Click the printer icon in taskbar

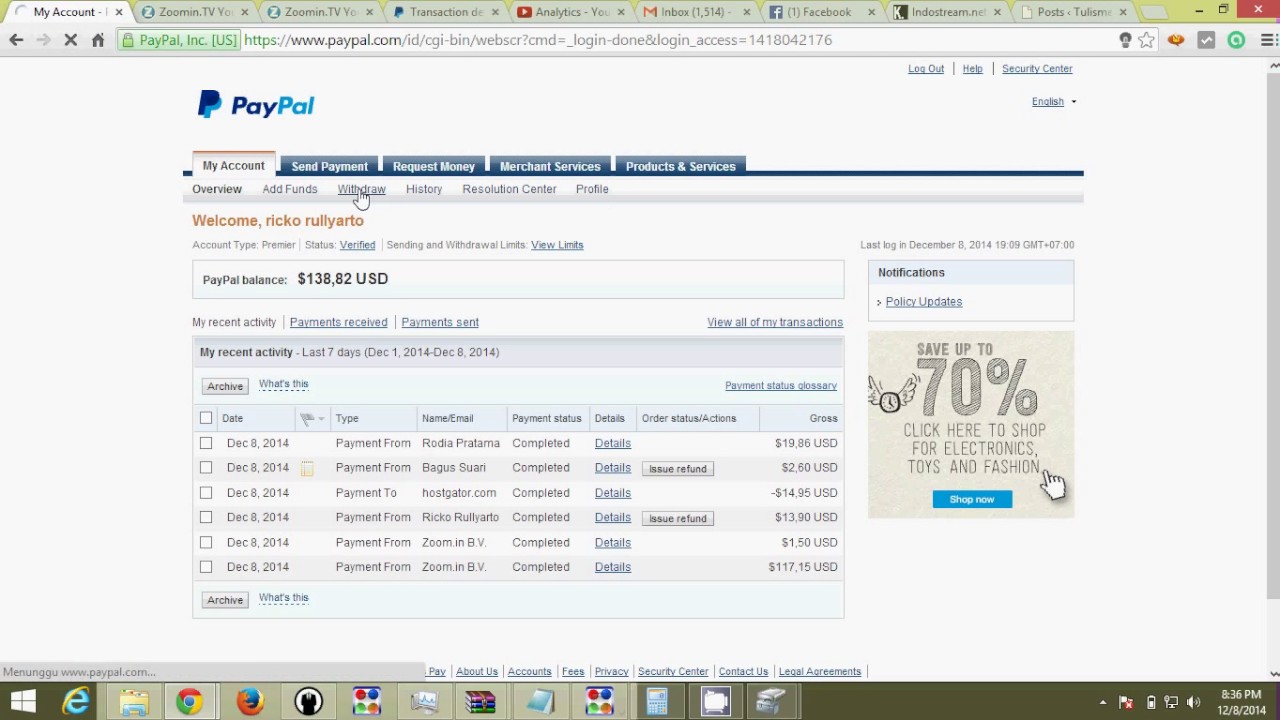[x=772, y=701]
